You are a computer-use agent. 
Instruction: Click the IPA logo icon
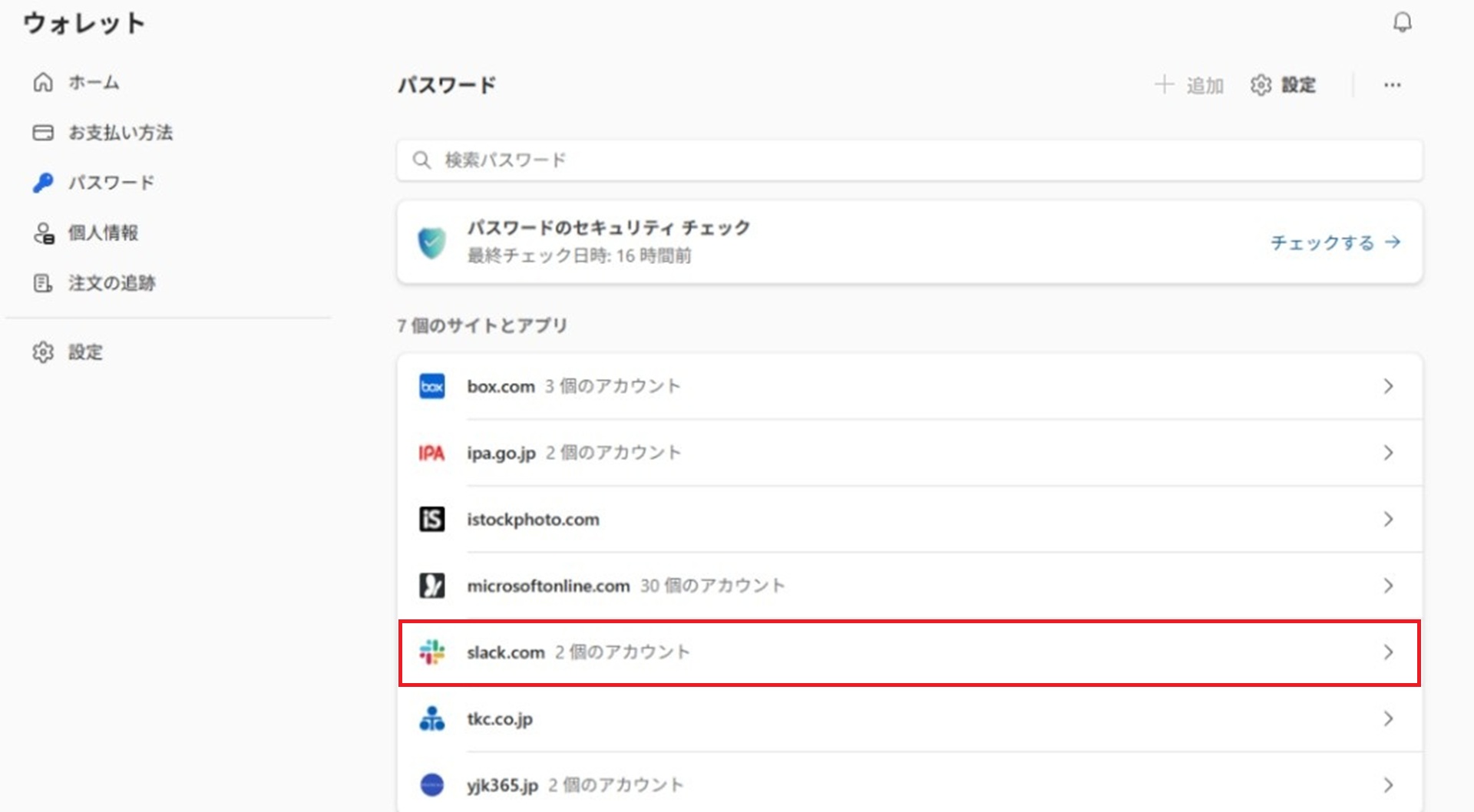[x=431, y=453]
